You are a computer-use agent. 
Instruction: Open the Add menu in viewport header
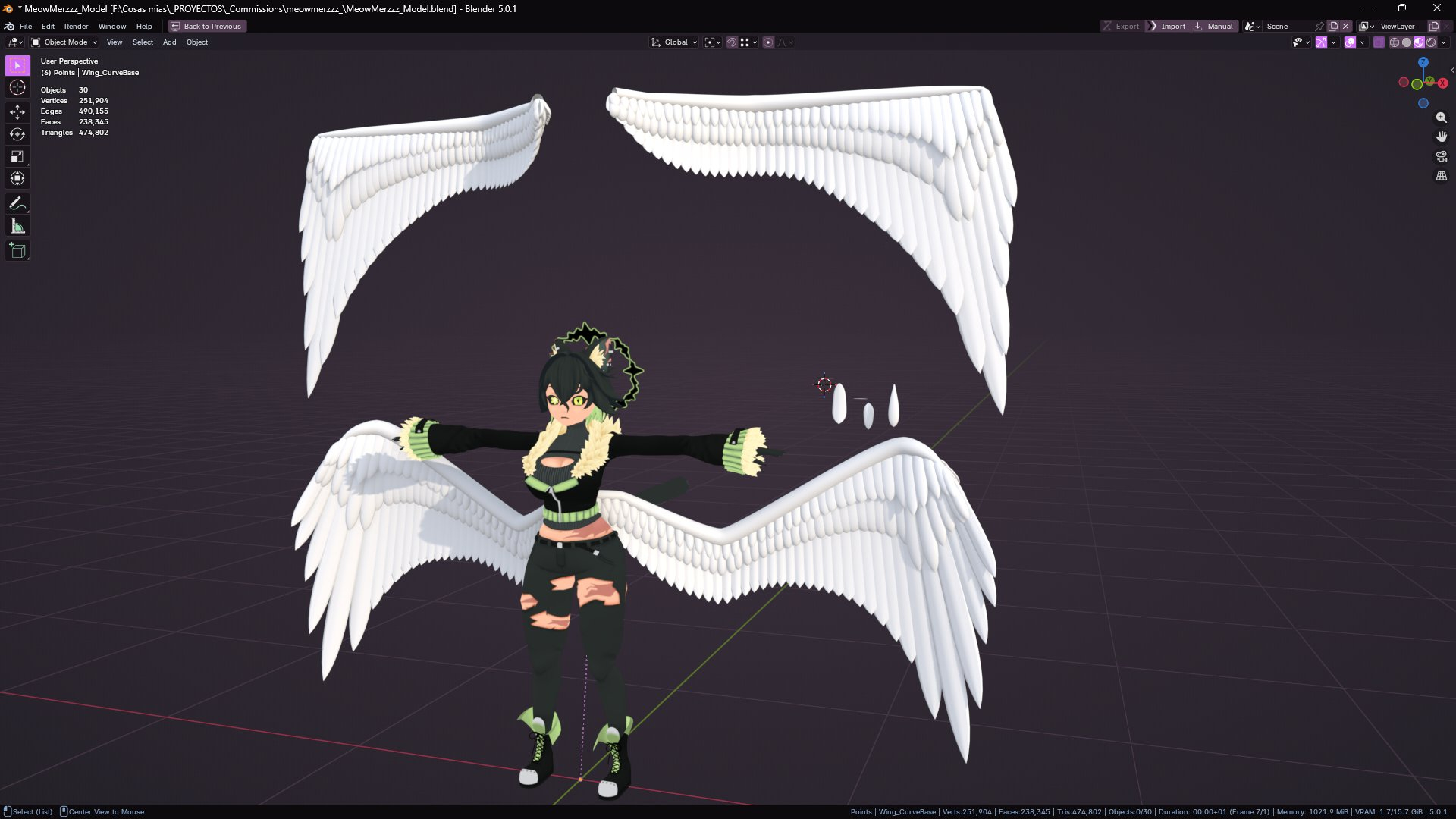point(169,42)
